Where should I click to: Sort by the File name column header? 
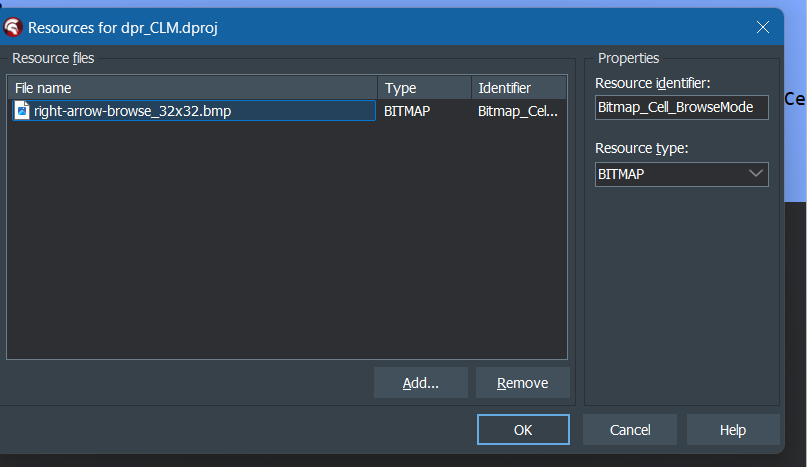(x=193, y=88)
